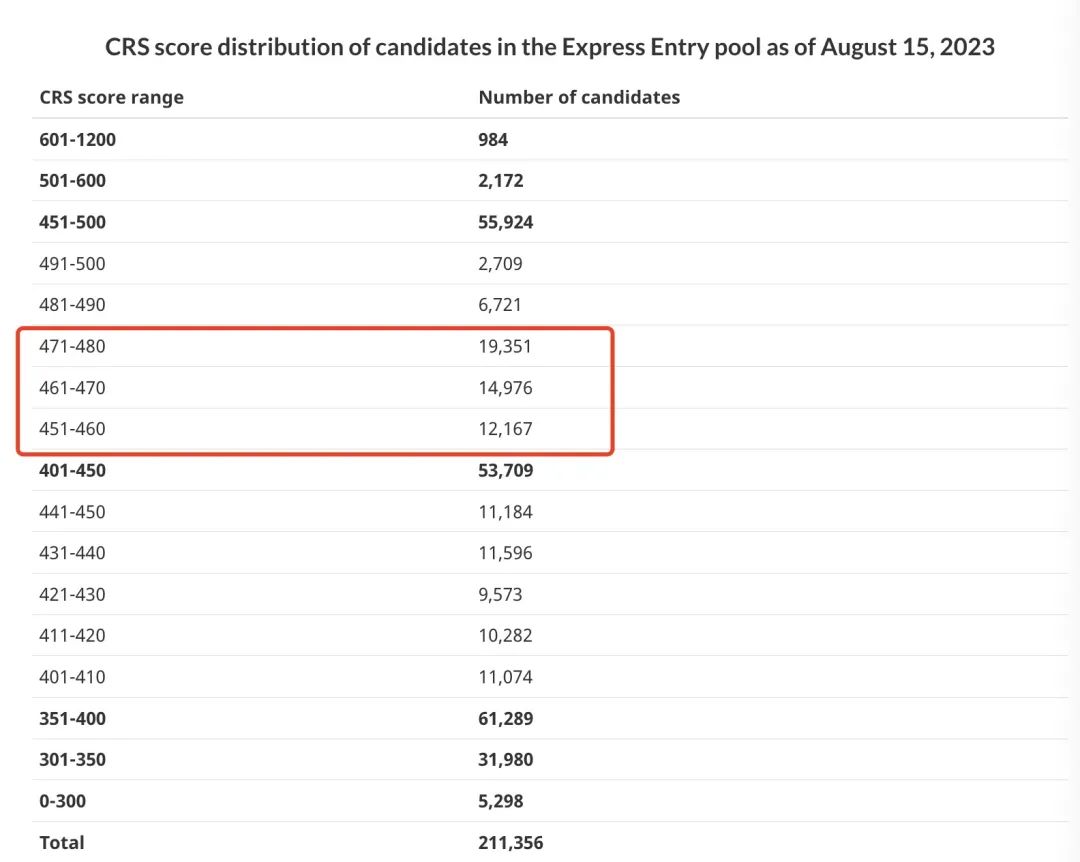Click the Total value 211,356
The image size is (1080, 862).
(x=510, y=843)
